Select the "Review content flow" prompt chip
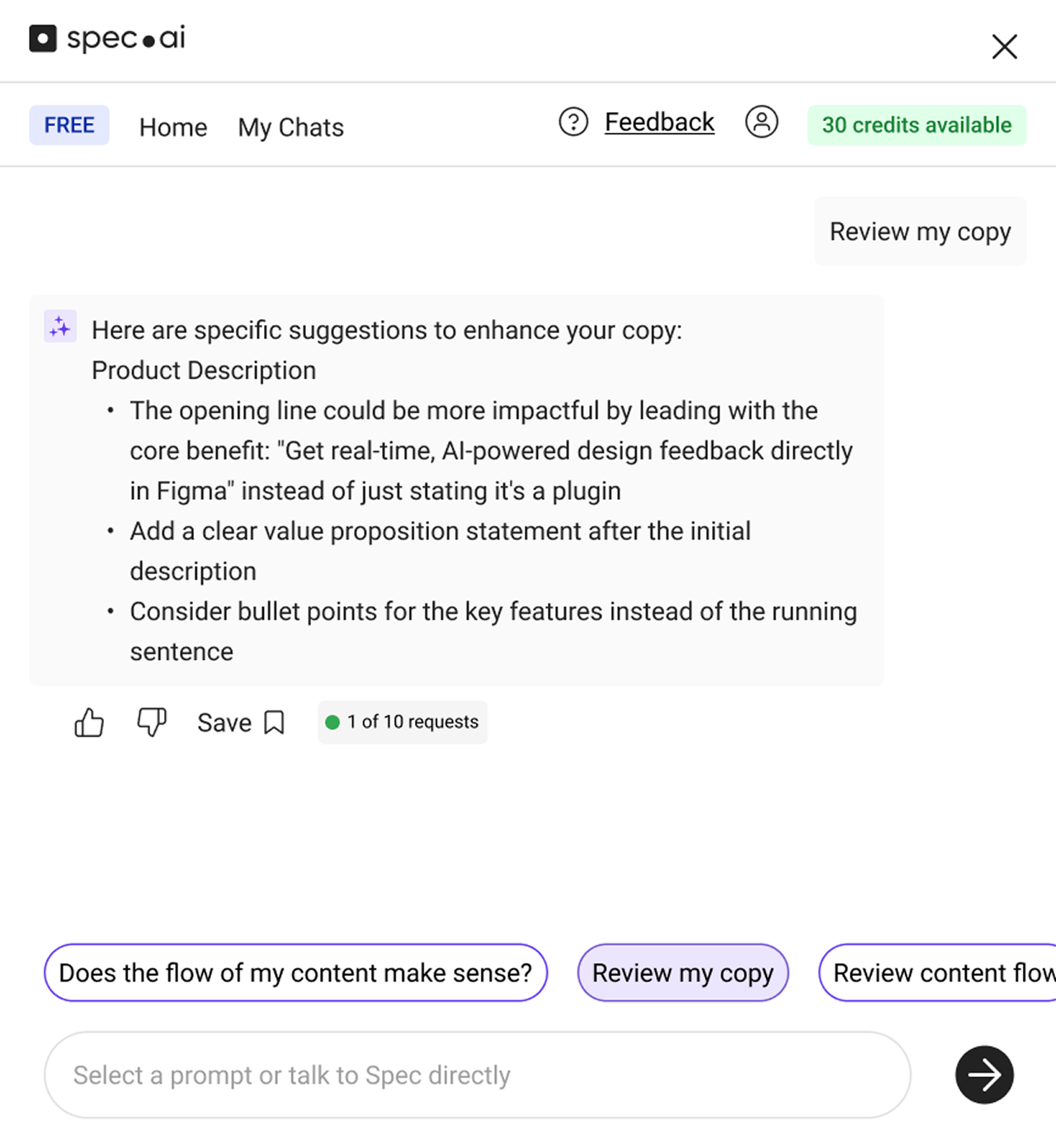Screen dimensions: 1056x1148 [938, 973]
